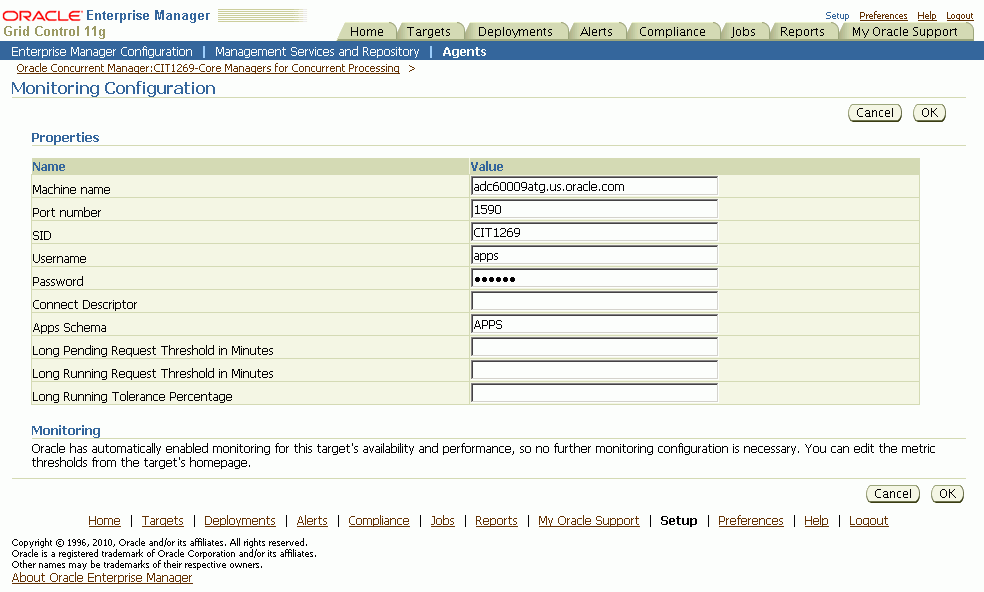Focus the Password field
Image resolution: width=984 pixels, height=592 pixels.
[x=594, y=279]
